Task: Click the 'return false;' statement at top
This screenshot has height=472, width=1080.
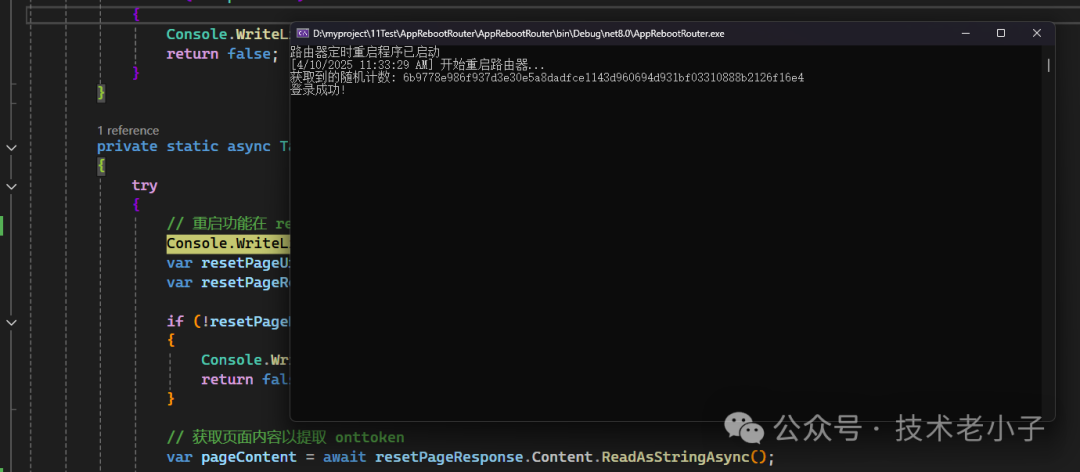Action: pyautogui.click(x=218, y=53)
